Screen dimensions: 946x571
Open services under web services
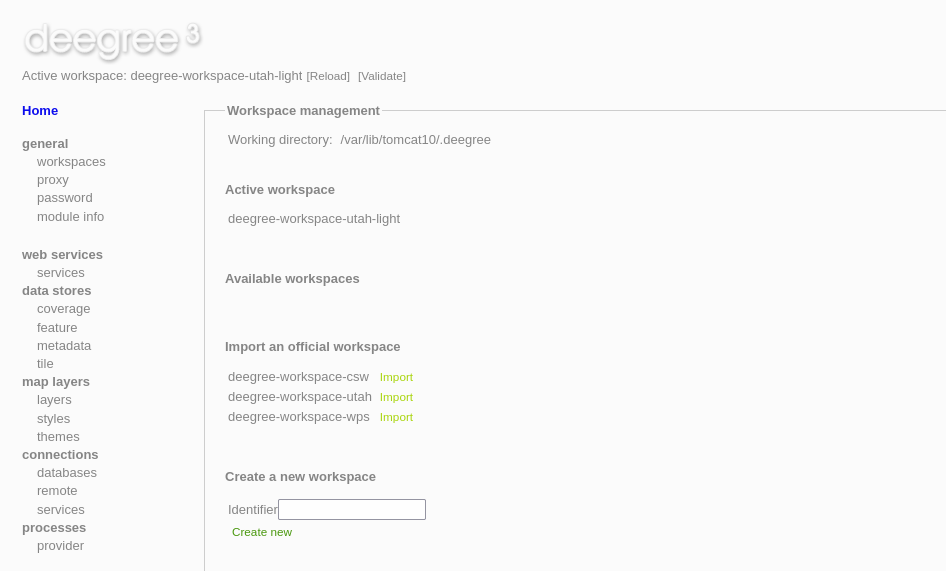[60, 273]
